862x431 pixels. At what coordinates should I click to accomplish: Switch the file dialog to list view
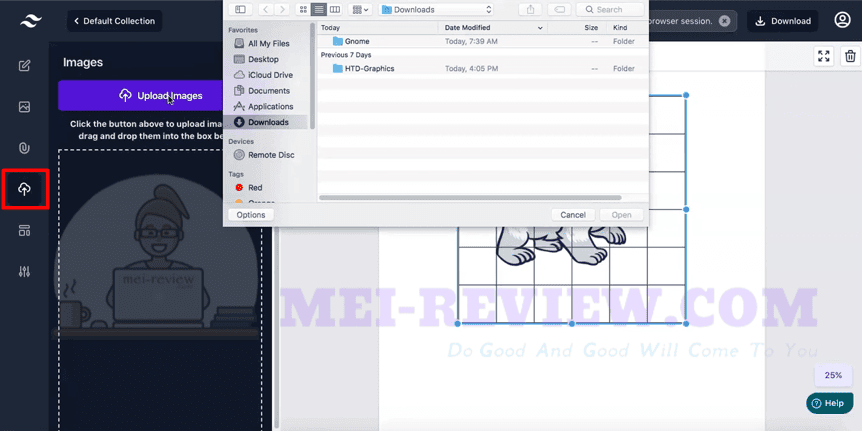pos(319,9)
